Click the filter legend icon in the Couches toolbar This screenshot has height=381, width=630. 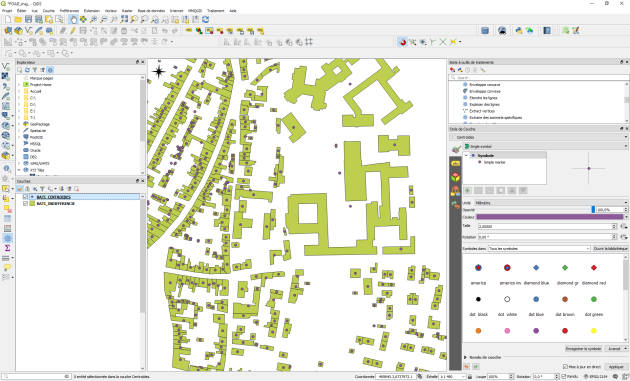[42, 189]
